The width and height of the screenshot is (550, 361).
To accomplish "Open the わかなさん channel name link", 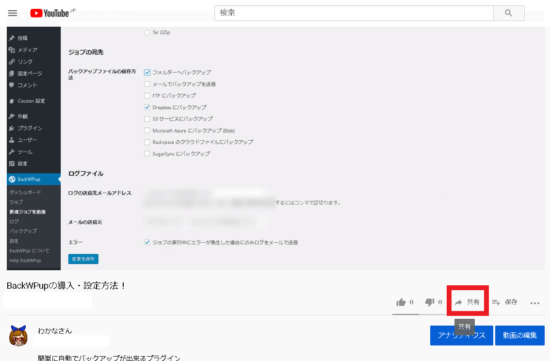I will coord(55,330).
